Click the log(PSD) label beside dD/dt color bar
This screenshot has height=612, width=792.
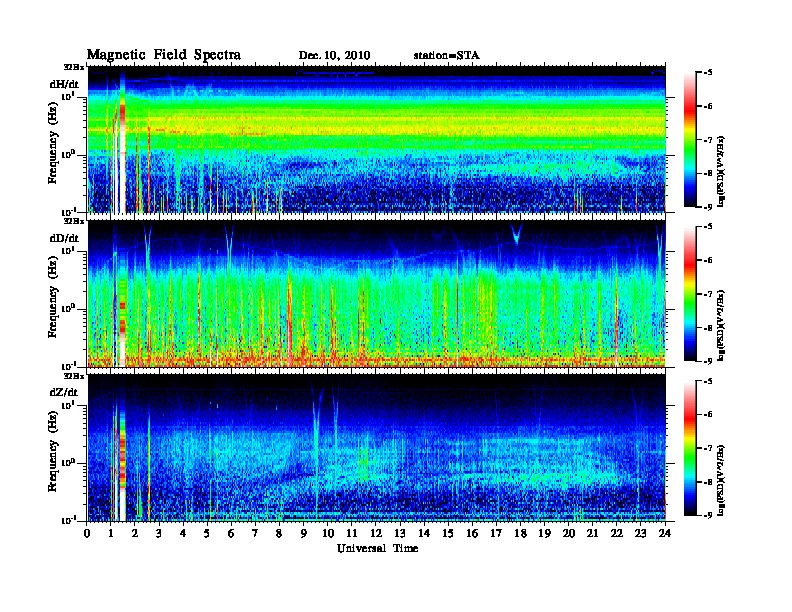[x=722, y=325]
